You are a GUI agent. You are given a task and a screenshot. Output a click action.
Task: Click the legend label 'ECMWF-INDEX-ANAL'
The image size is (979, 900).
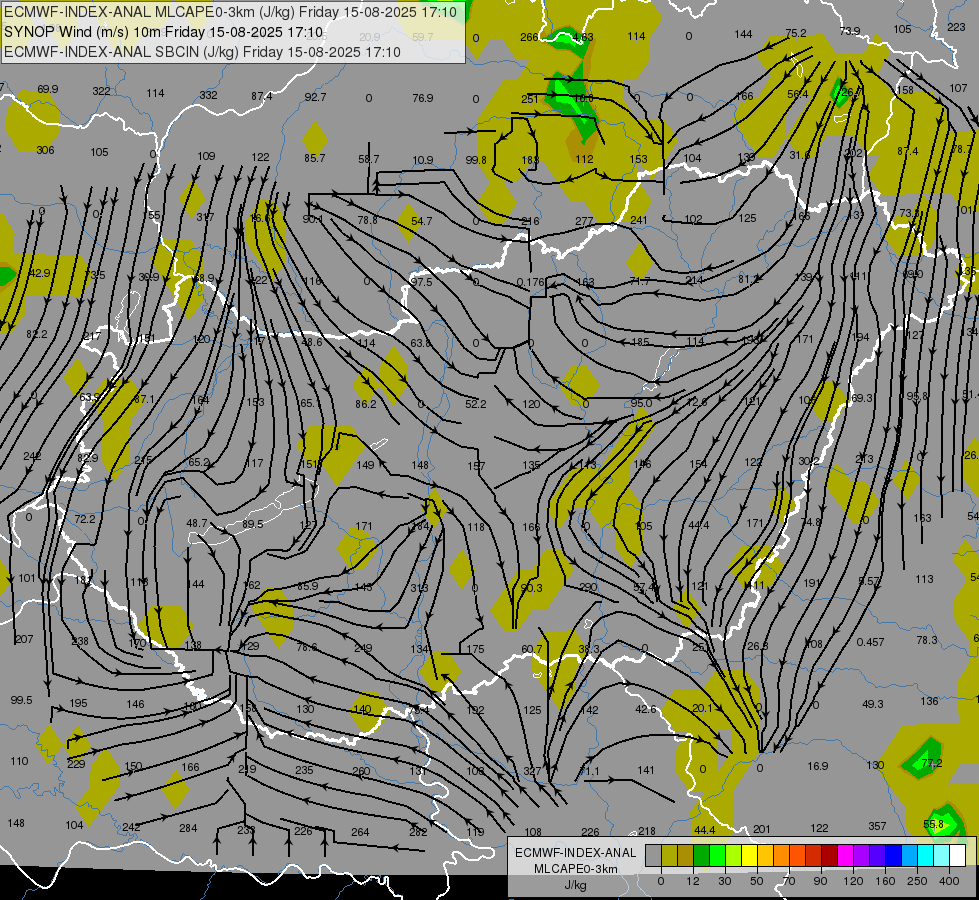point(576,853)
